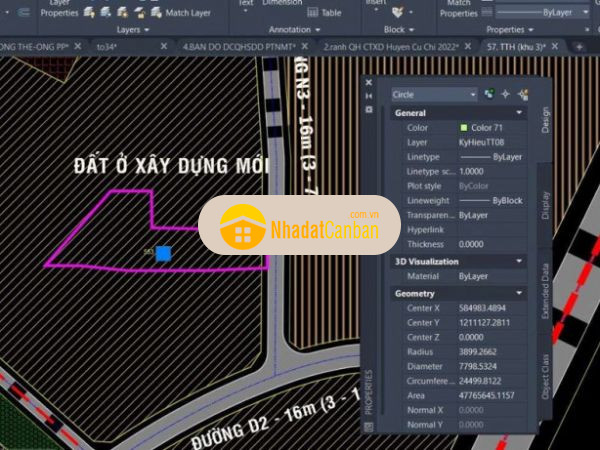The height and width of the screenshot is (450, 600).
Task: Open the Properties palette options menu icon
Action: click(x=369, y=108)
